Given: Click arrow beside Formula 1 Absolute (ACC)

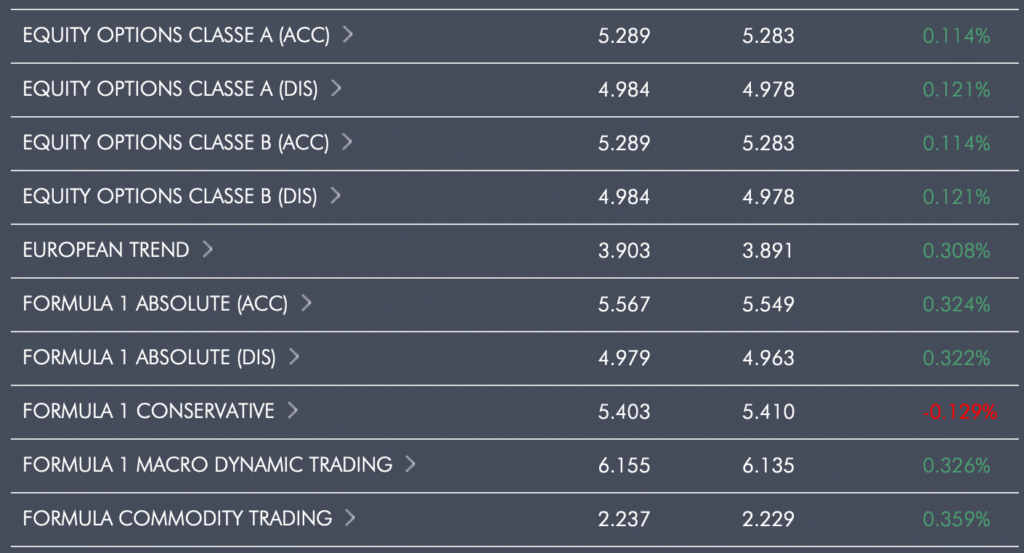Looking at the screenshot, I should click(x=306, y=302).
